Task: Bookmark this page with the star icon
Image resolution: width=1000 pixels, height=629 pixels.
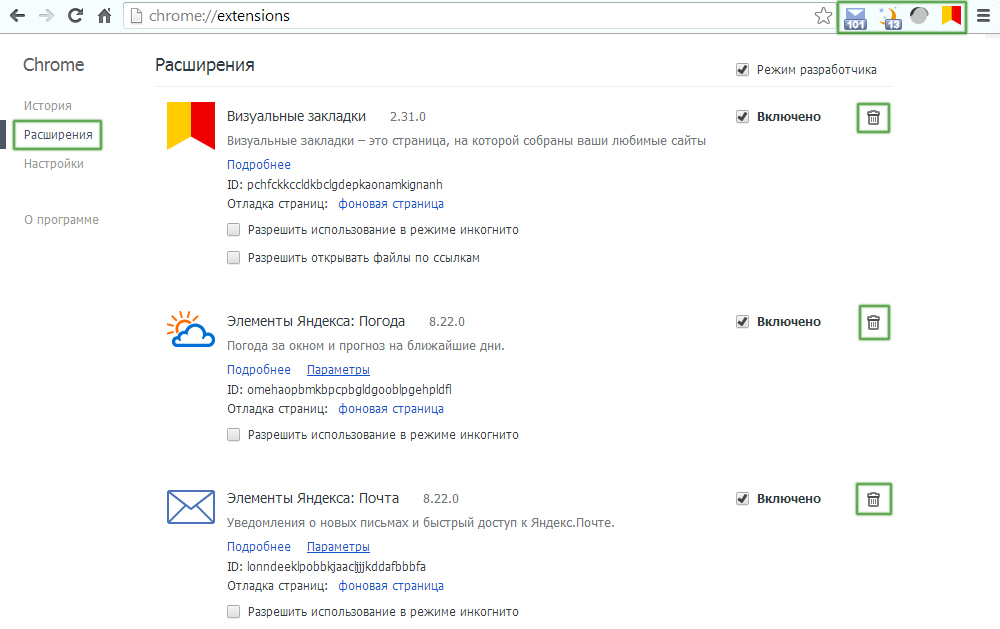Action: pos(823,15)
